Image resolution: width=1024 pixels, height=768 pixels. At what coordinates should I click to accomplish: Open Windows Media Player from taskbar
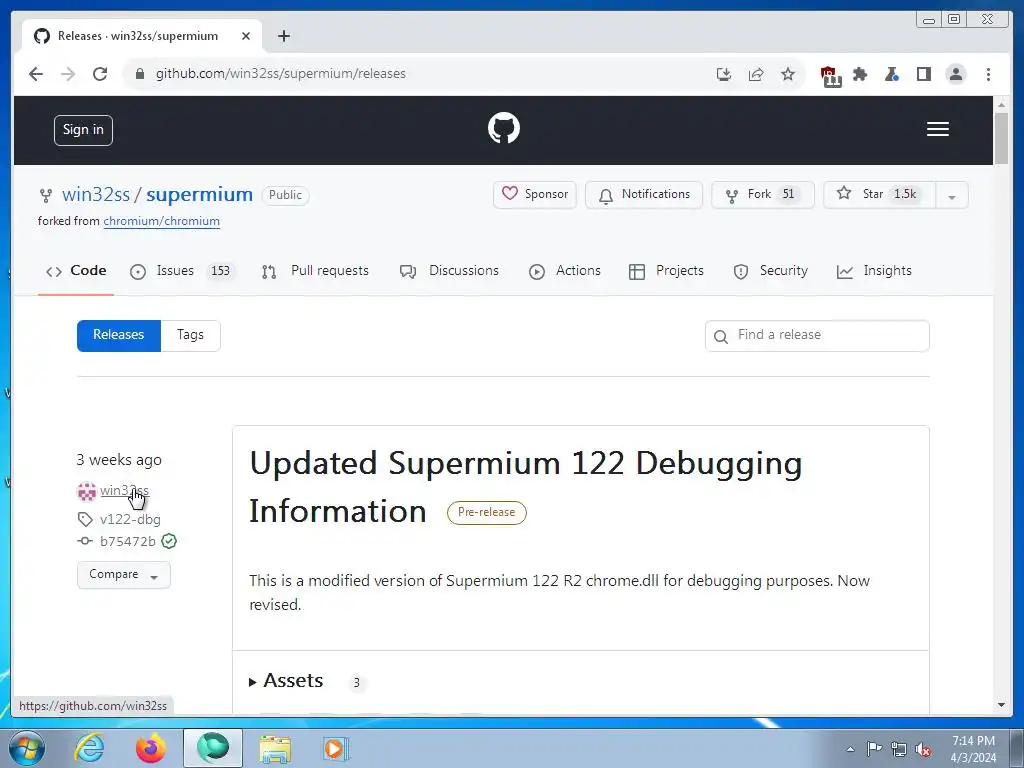(336, 748)
